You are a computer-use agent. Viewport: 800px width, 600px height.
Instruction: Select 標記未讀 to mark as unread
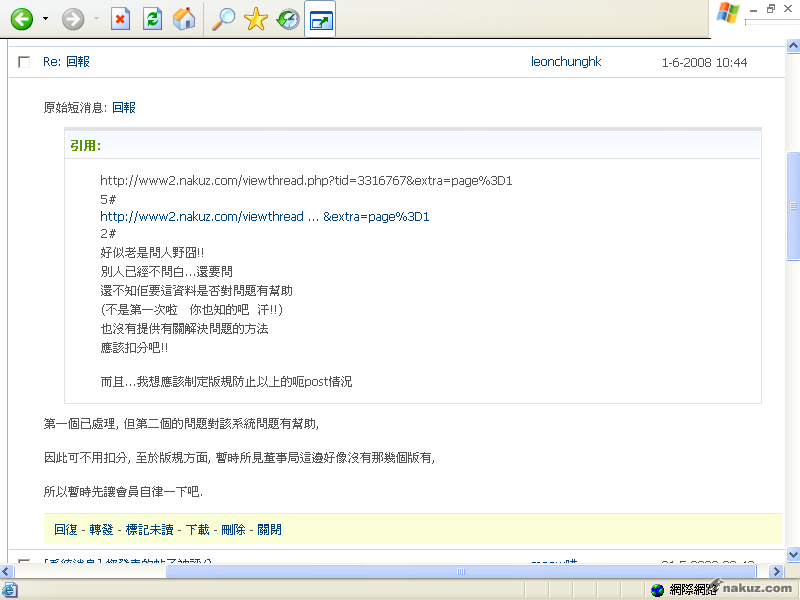pyautogui.click(x=148, y=530)
